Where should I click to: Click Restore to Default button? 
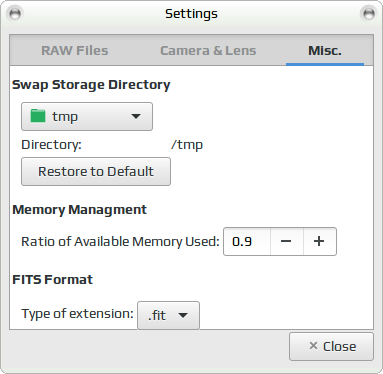pyautogui.click(x=96, y=172)
